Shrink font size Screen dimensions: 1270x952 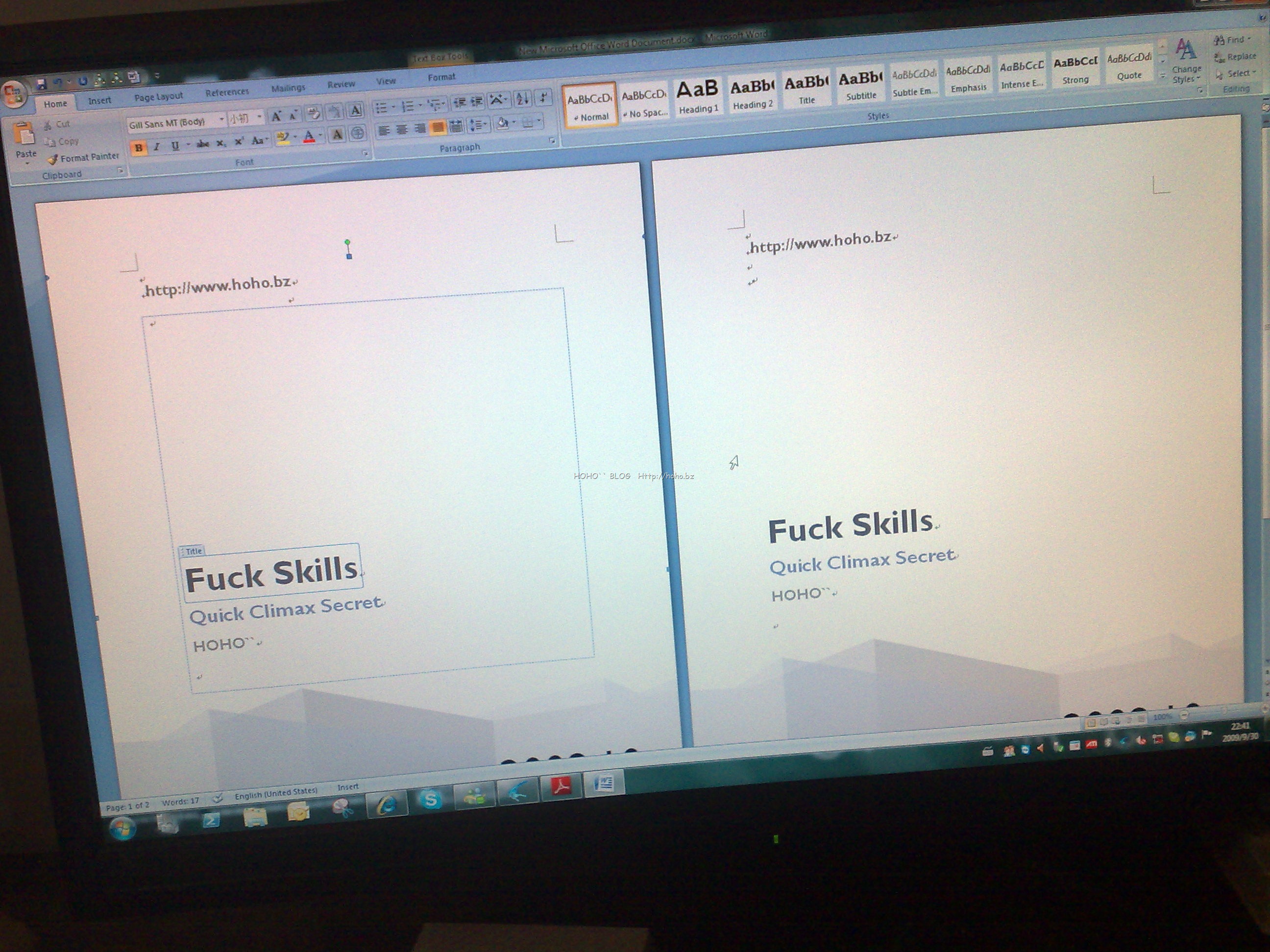click(293, 116)
